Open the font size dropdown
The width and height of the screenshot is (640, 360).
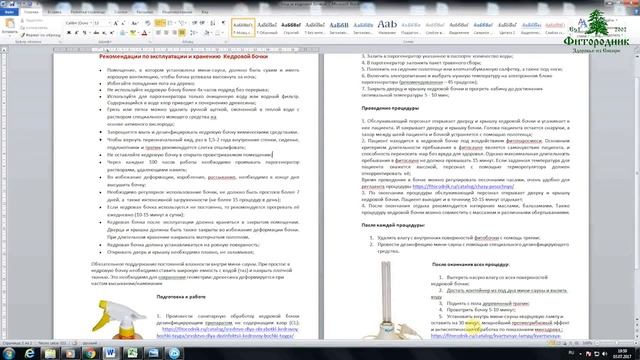pyautogui.click(x=109, y=23)
